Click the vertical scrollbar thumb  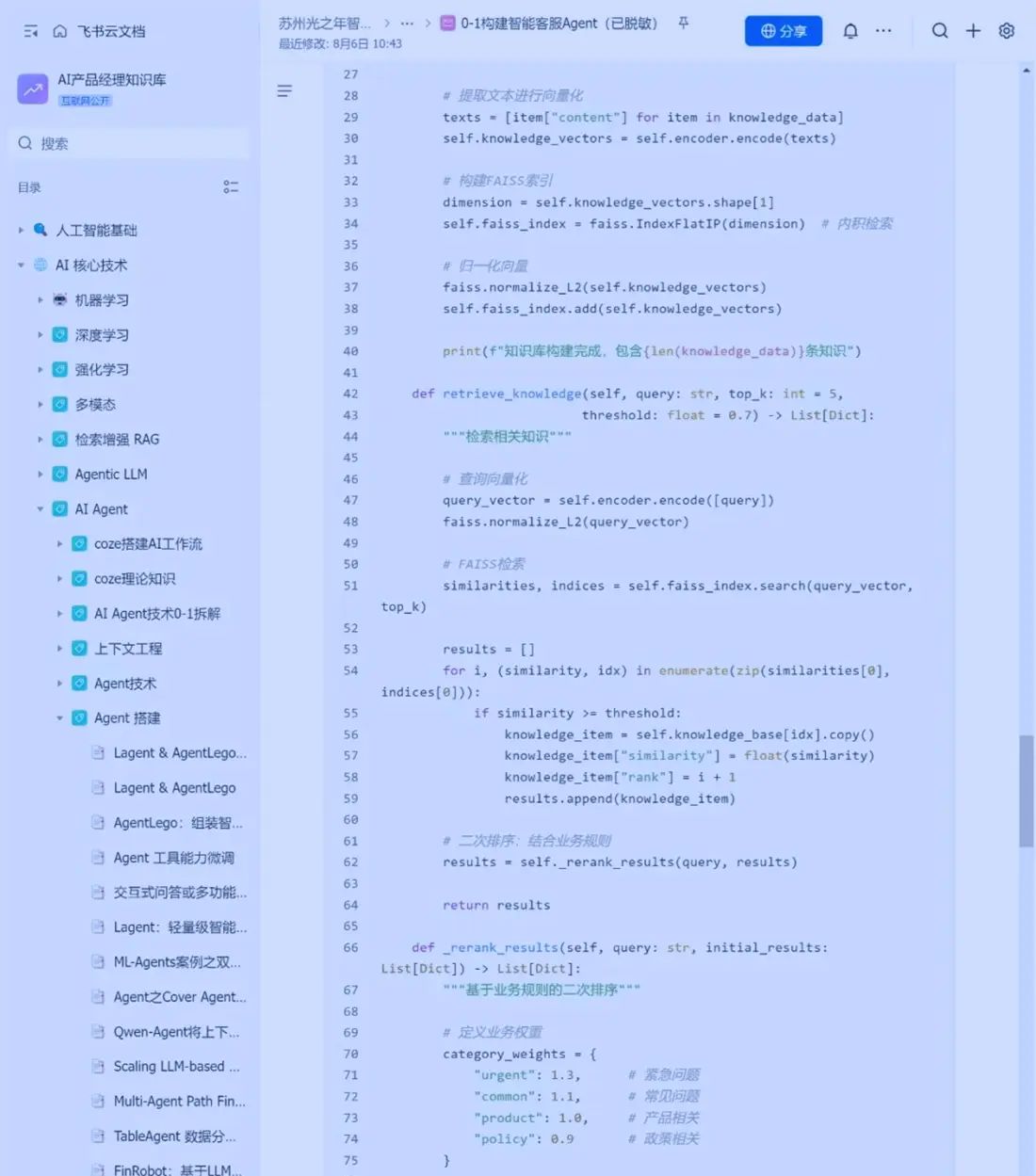(1026, 791)
